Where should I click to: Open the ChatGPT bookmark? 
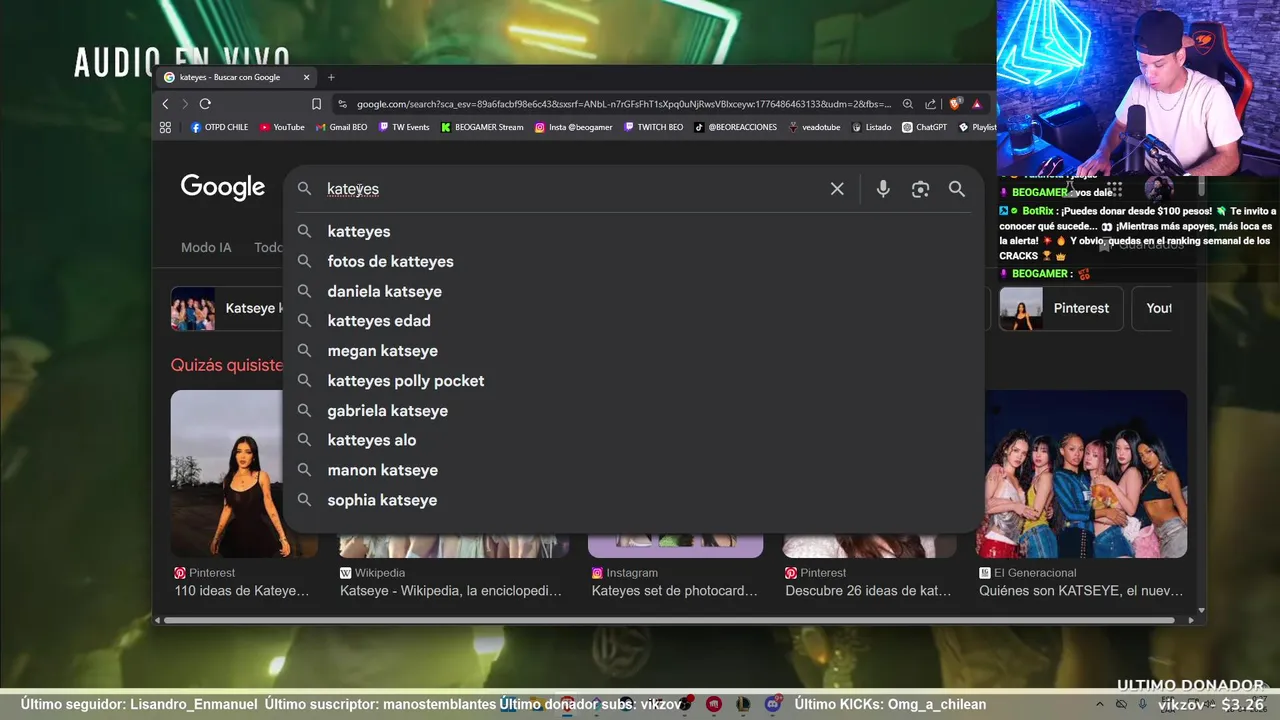coord(924,127)
